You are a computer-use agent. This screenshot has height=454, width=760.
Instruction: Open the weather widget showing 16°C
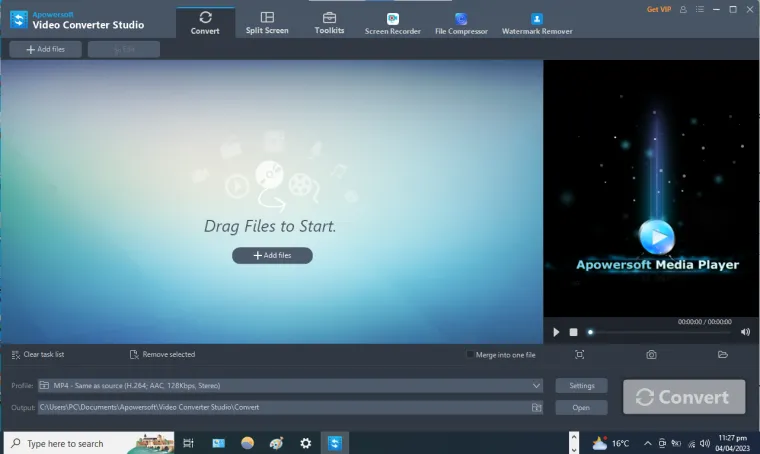coord(610,443)
